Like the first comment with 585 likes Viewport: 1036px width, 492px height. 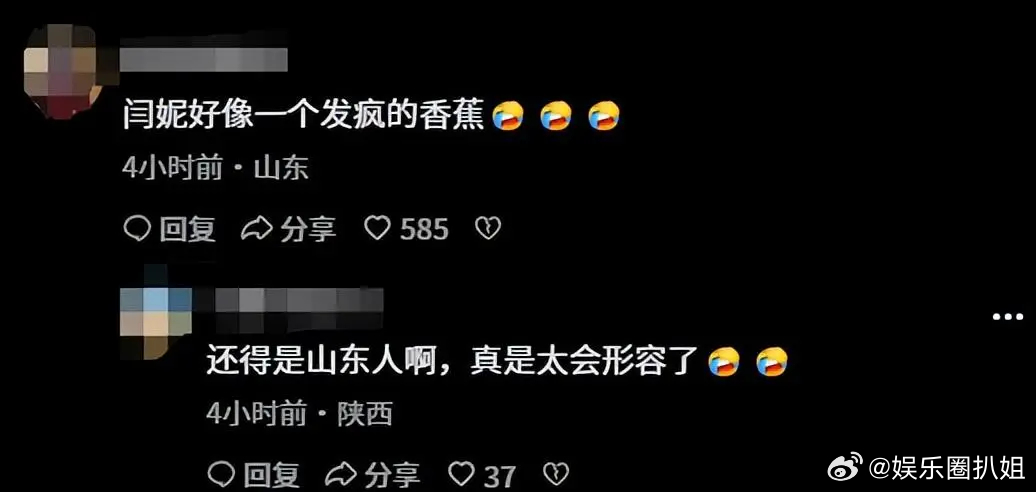[x=378, y=229]
